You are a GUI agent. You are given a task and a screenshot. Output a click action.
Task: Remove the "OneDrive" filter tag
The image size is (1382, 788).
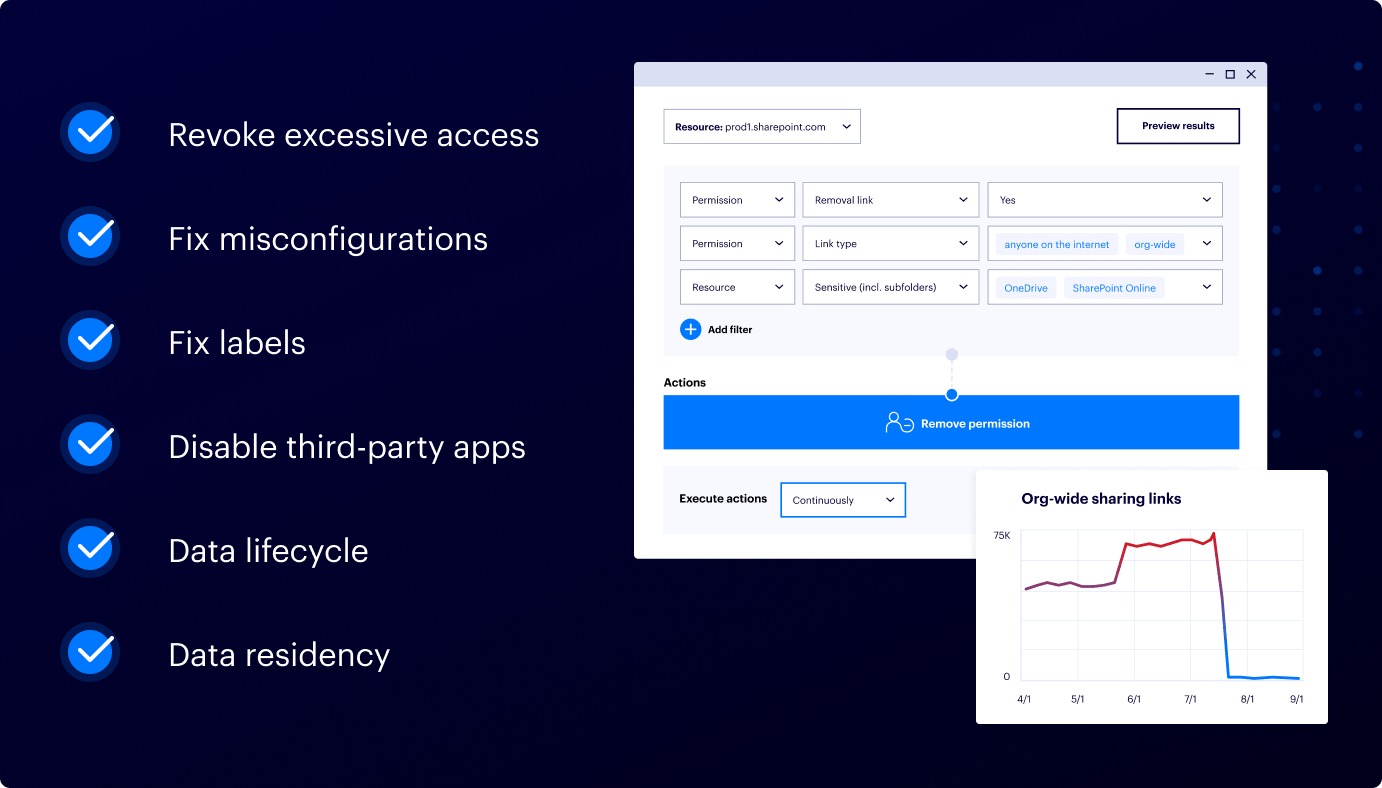pos(1024,287)
